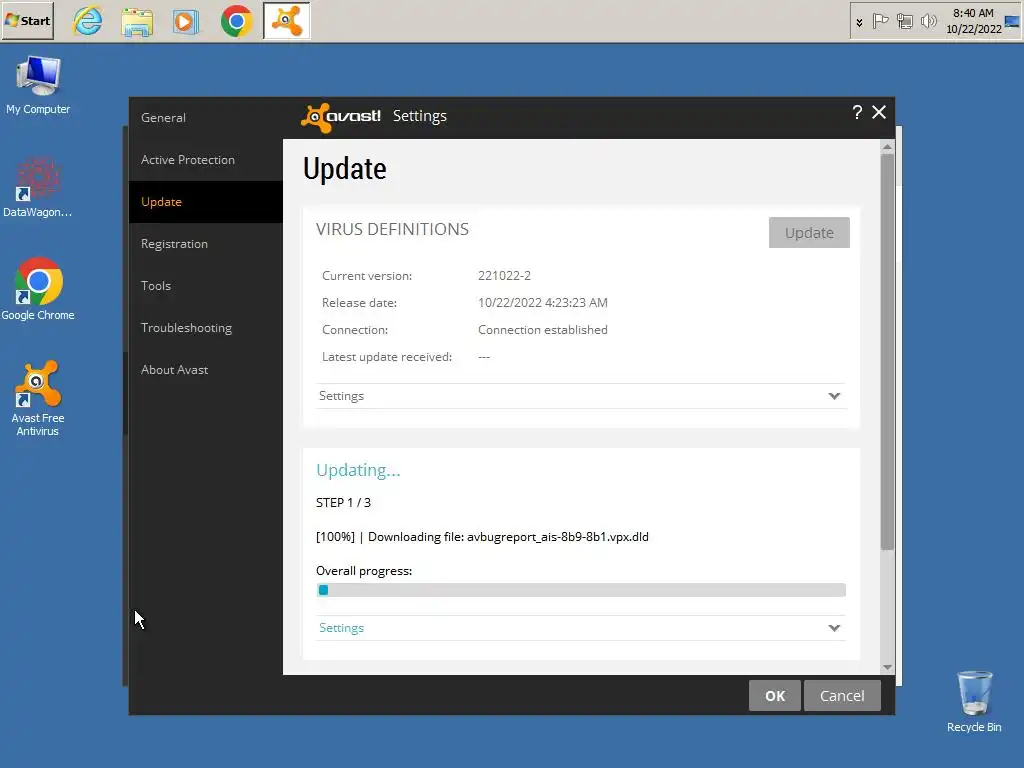Click the chevron in the Updating Settings row
Viewport: 1024px width, 768px height.
834,628
